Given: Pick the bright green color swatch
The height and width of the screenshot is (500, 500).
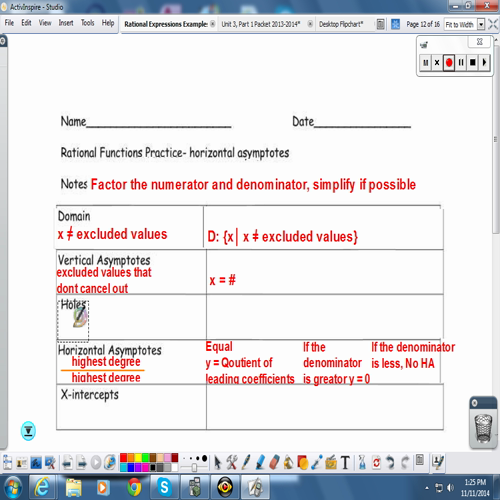Looking at the screenshot, I should click(145, 458).
